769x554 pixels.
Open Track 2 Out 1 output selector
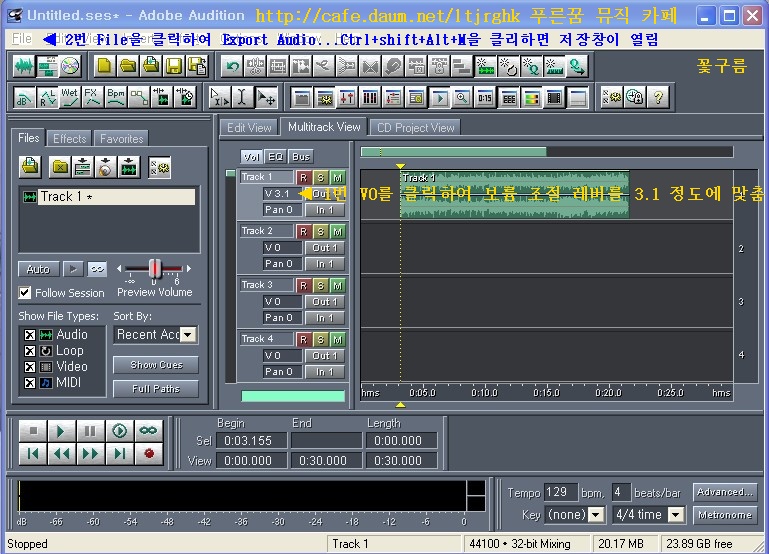coord(324,248)
